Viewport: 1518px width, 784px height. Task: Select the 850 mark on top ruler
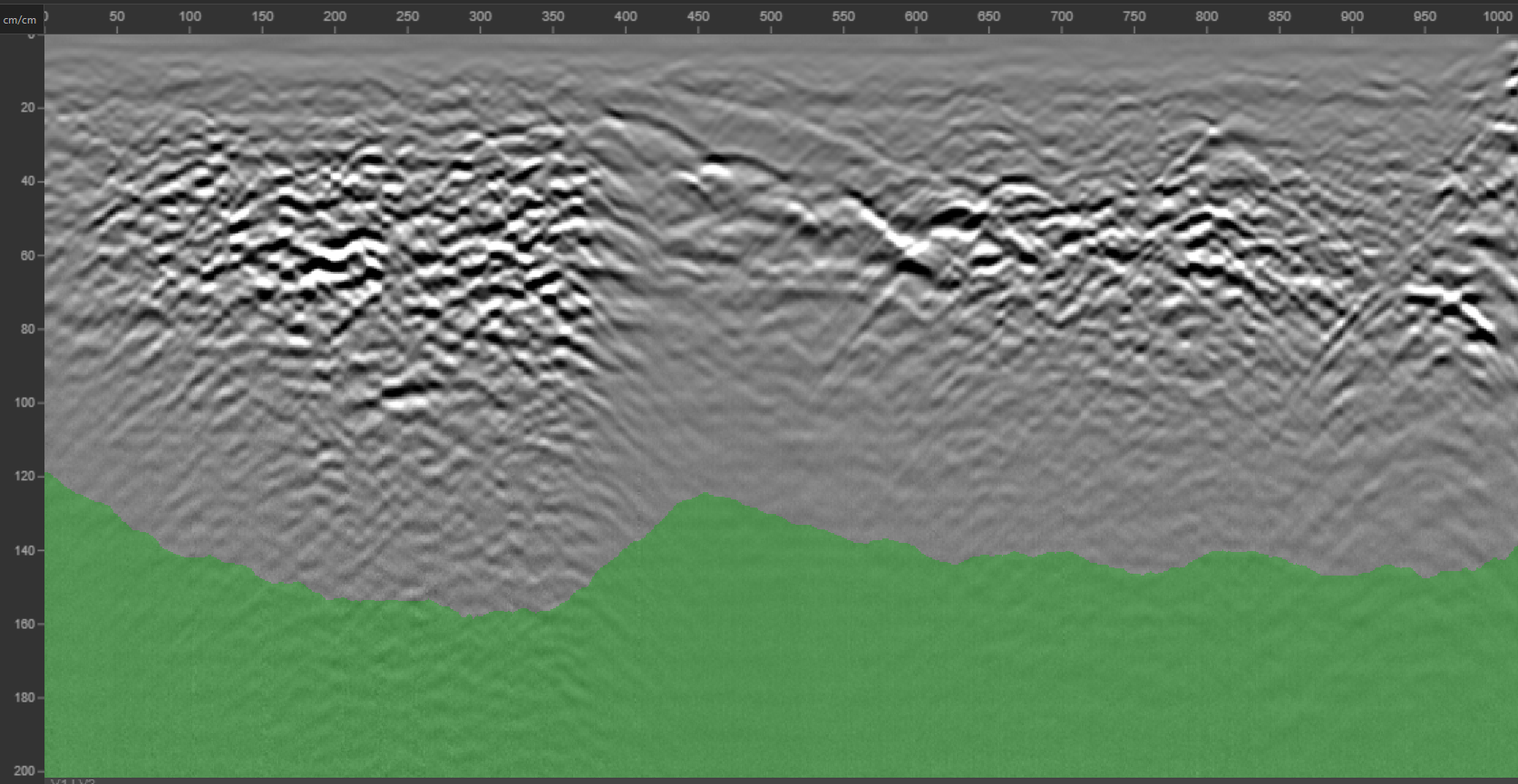[x=1280, y=16]
